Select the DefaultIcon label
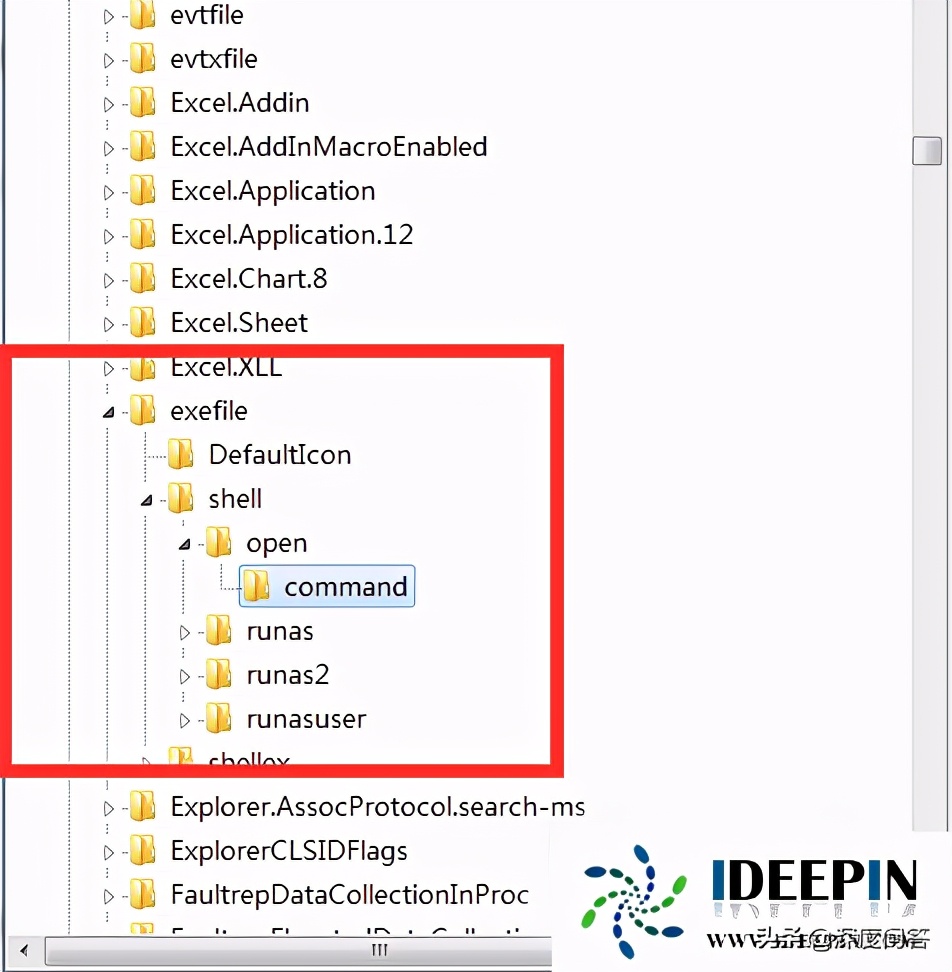 (x=280, y=455)
